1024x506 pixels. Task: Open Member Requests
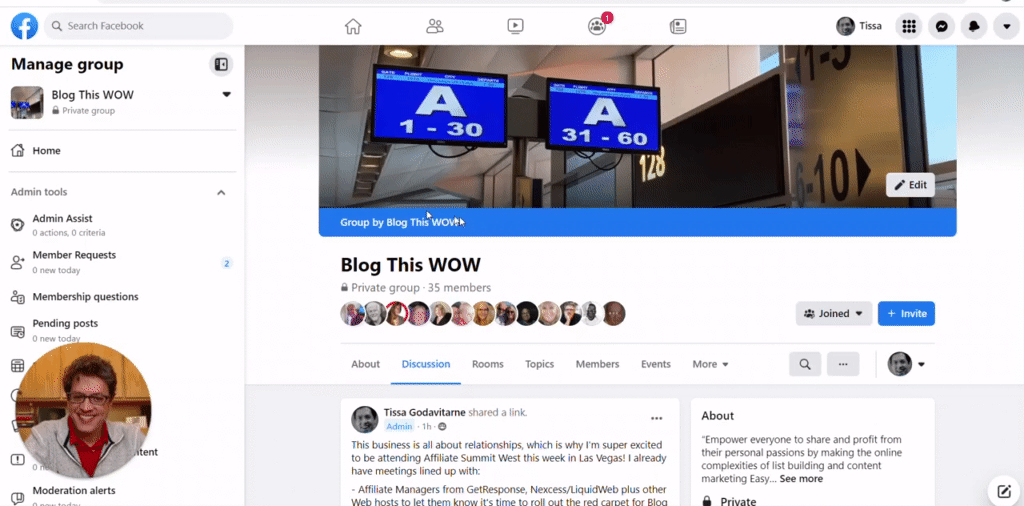click(x=122, y=262)
